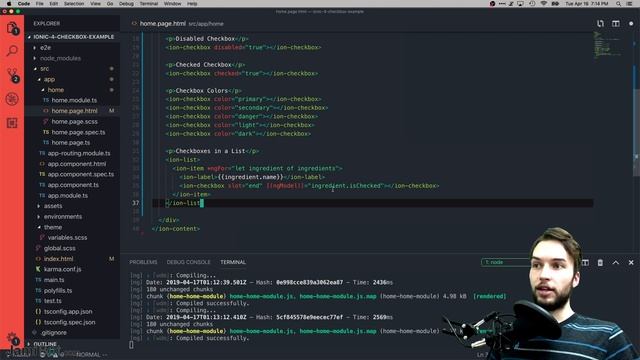The image size is (640, 360).
Task: Expand the environments folder
Action: 62,217
